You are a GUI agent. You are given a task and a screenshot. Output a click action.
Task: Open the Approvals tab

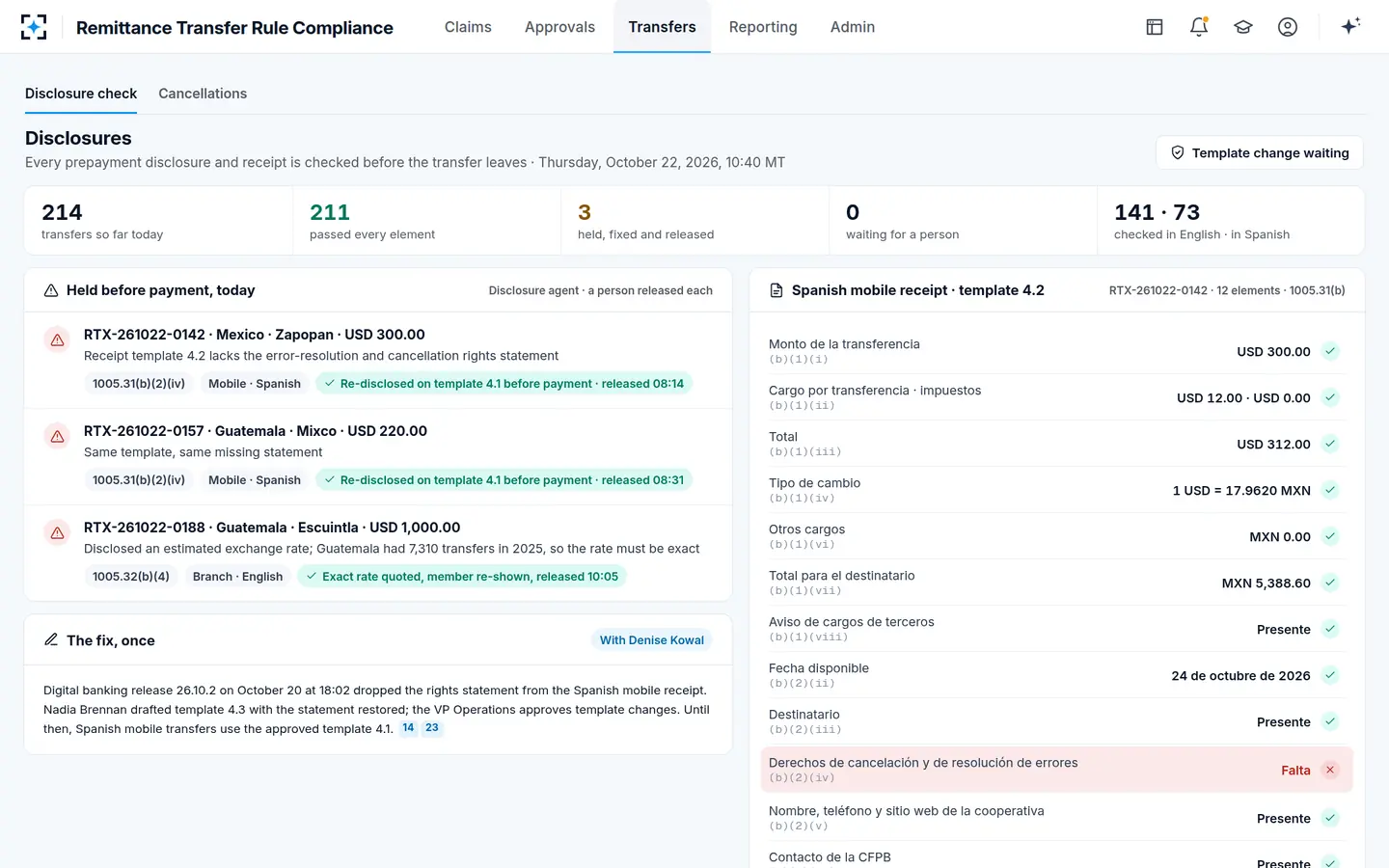[559, 27]
